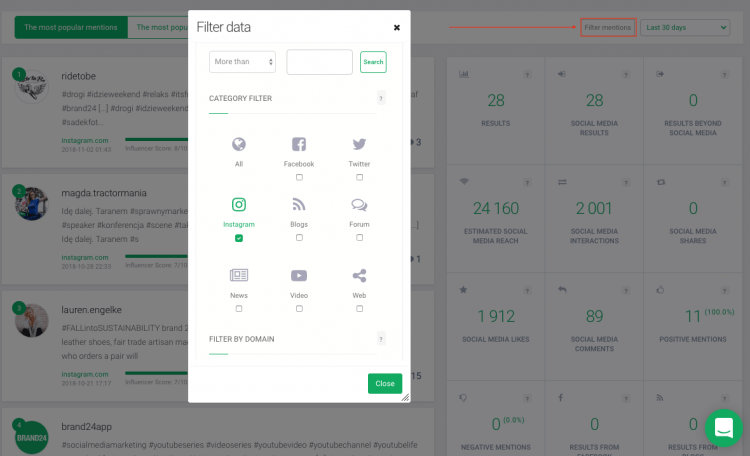This screenshot has width=750, height=456.
Task: Click the Twitter bird icon
Action: [x=359, y=145]
